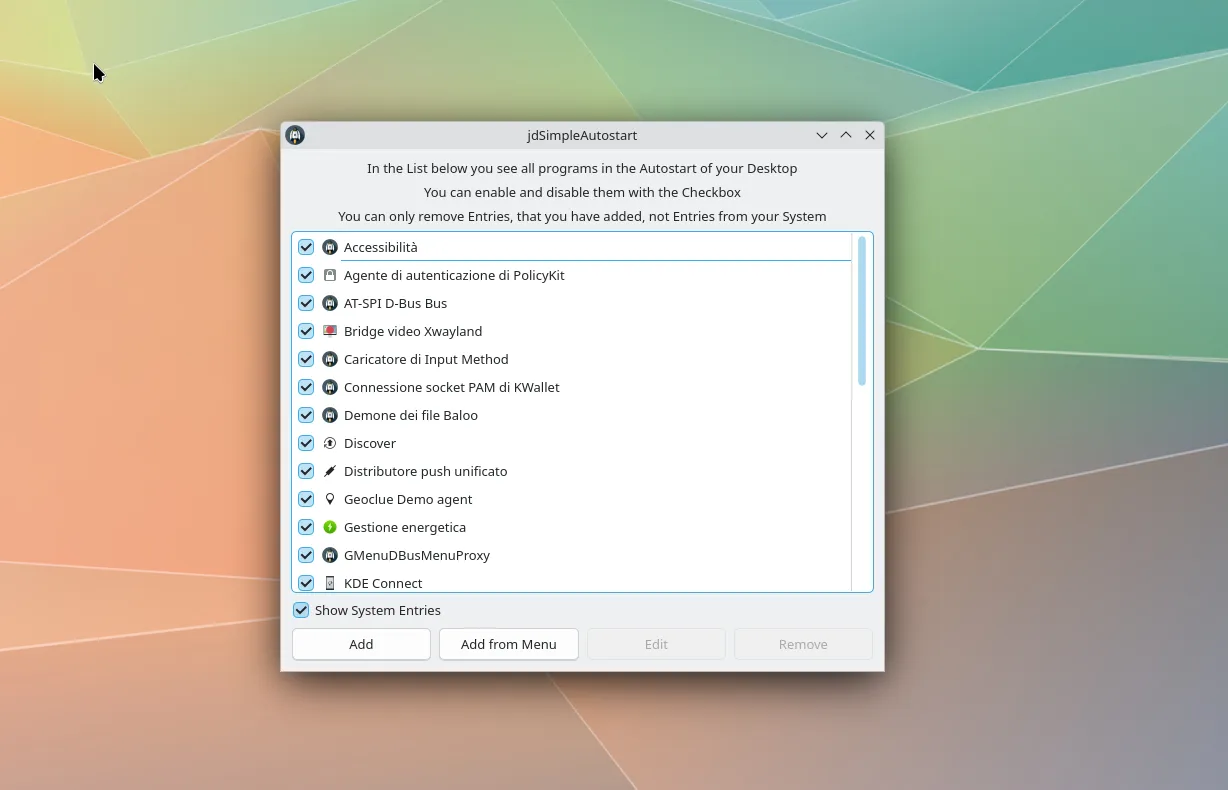Click the Demone dei file Baloo icon
1228x790 pixels.
click(x=330, y=415)
